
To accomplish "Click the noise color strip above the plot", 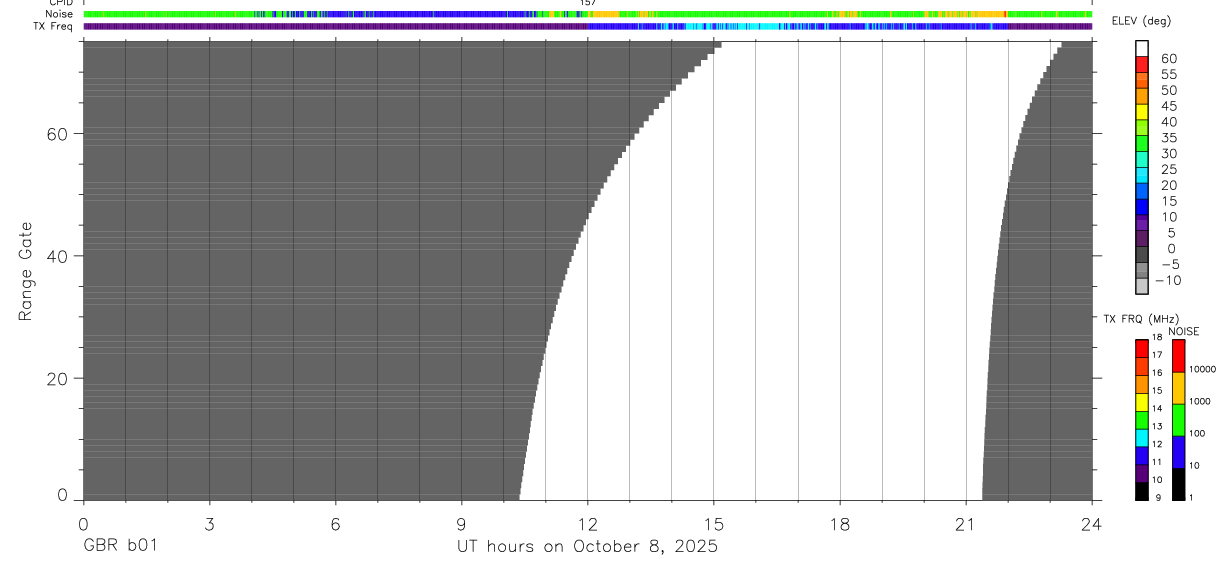I will click(587, 14).
